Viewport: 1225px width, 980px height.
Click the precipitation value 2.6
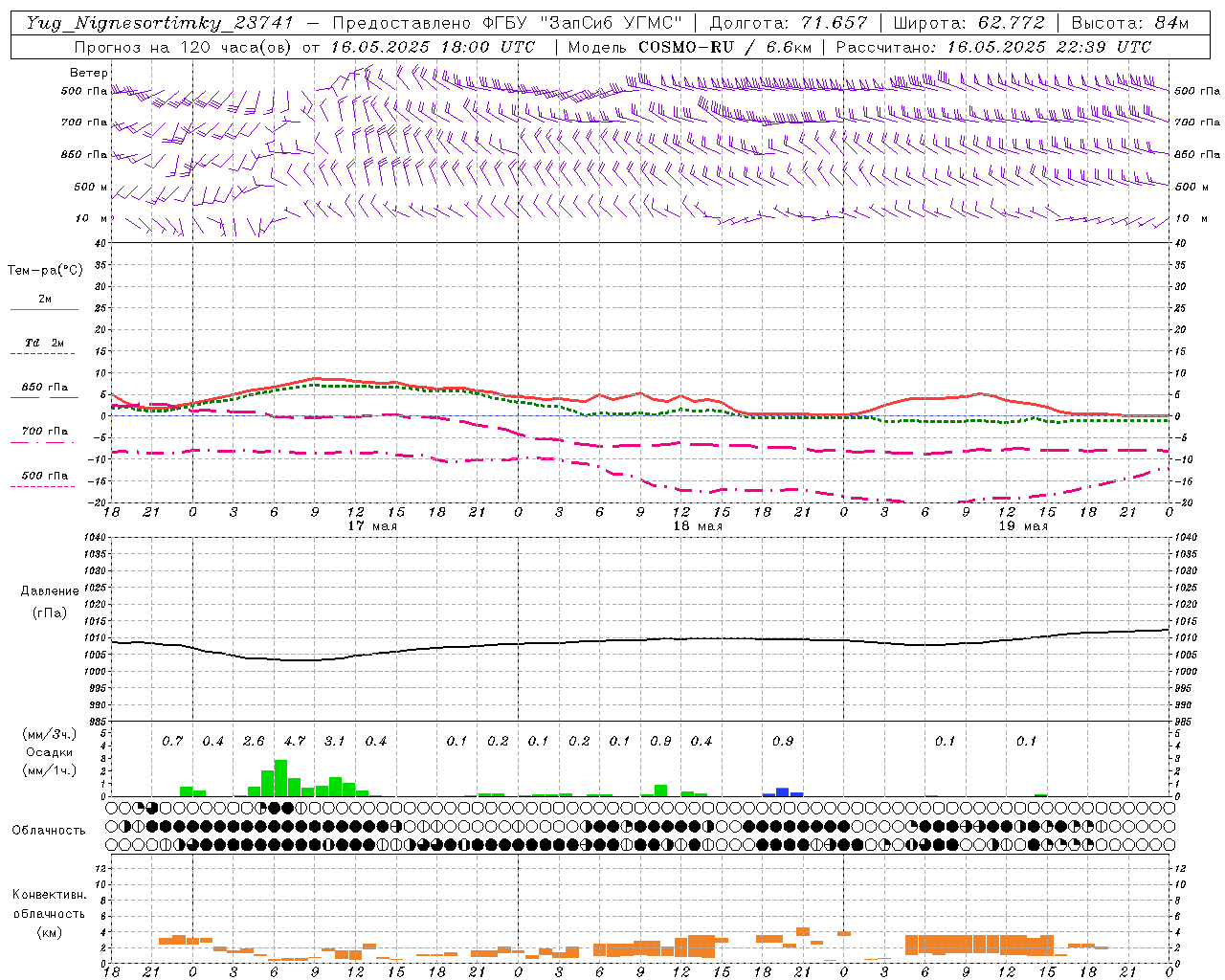point(254,742)
